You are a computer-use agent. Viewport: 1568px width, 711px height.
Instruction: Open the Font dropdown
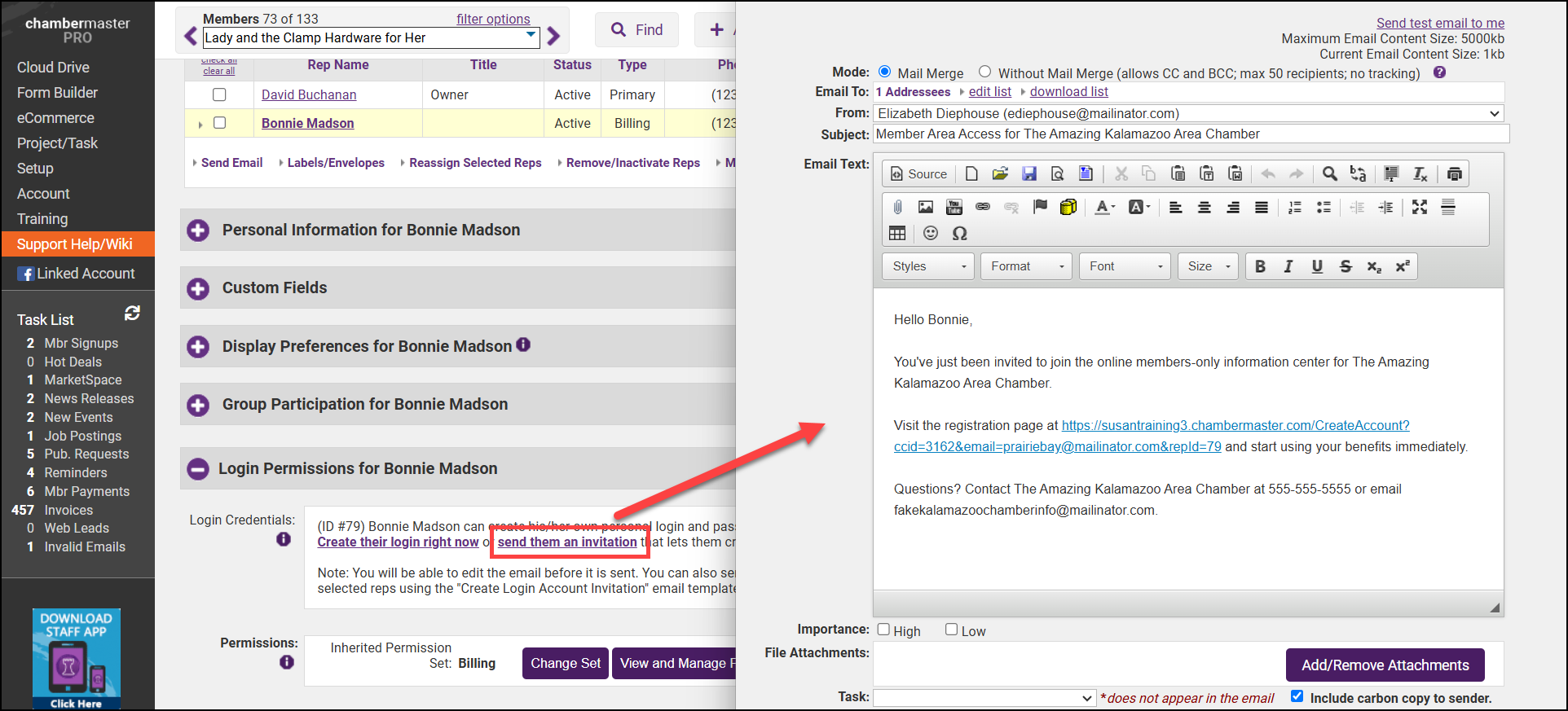tap(1125, 266)
